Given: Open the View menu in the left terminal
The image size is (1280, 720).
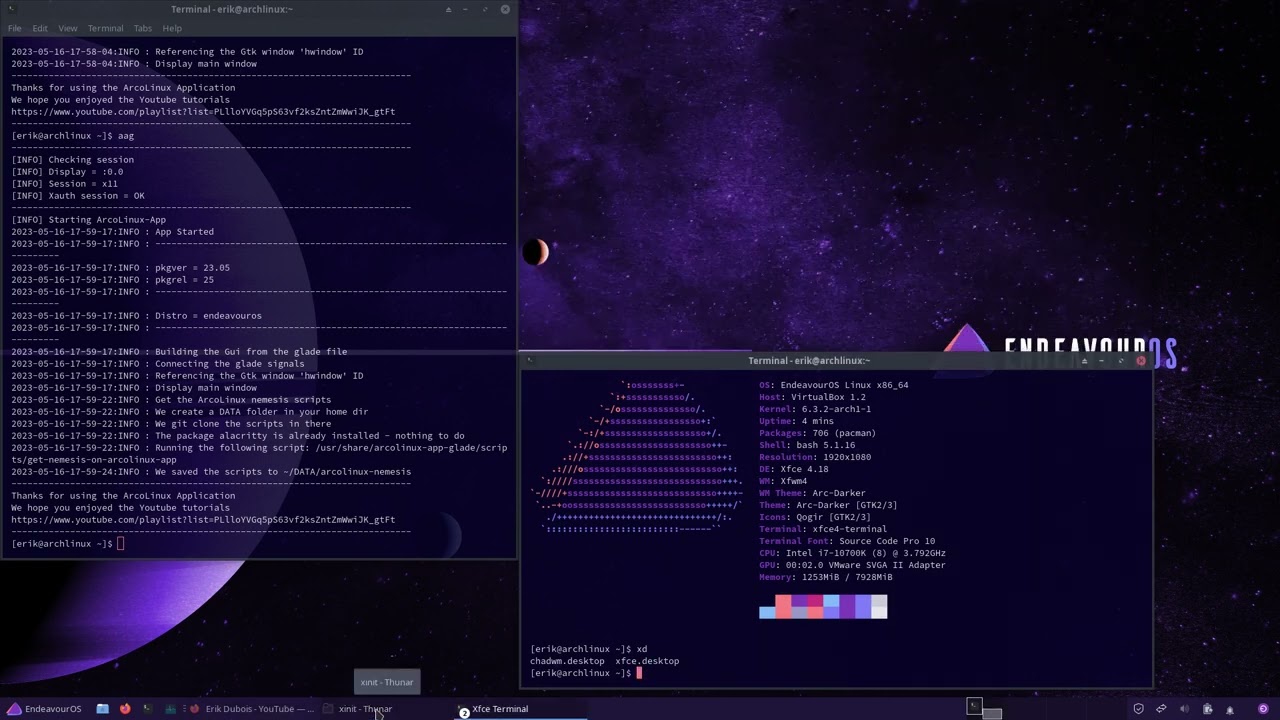Looking at the screenshot, I should [x=68, y=28].
